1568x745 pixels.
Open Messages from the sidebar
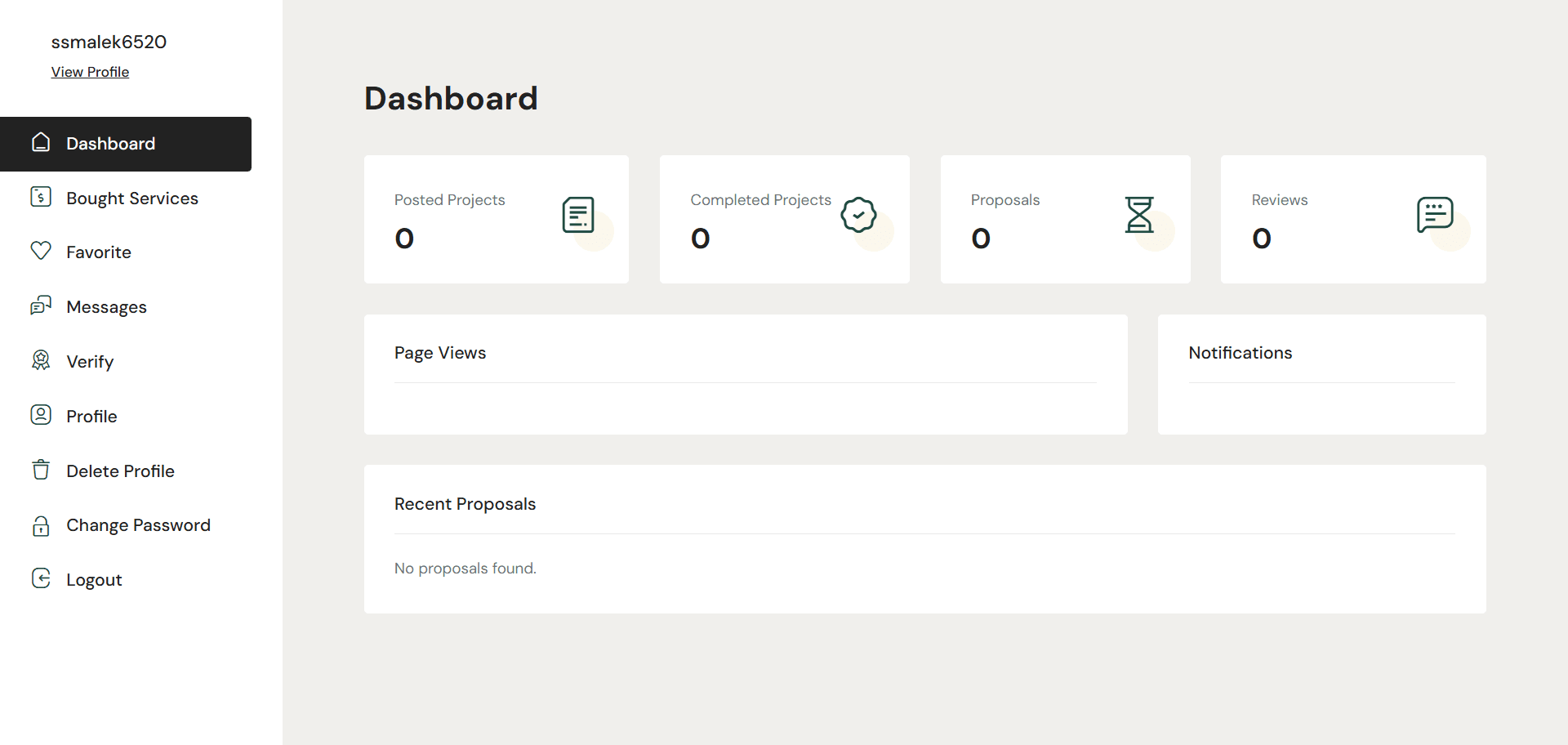tap(106, 307)
